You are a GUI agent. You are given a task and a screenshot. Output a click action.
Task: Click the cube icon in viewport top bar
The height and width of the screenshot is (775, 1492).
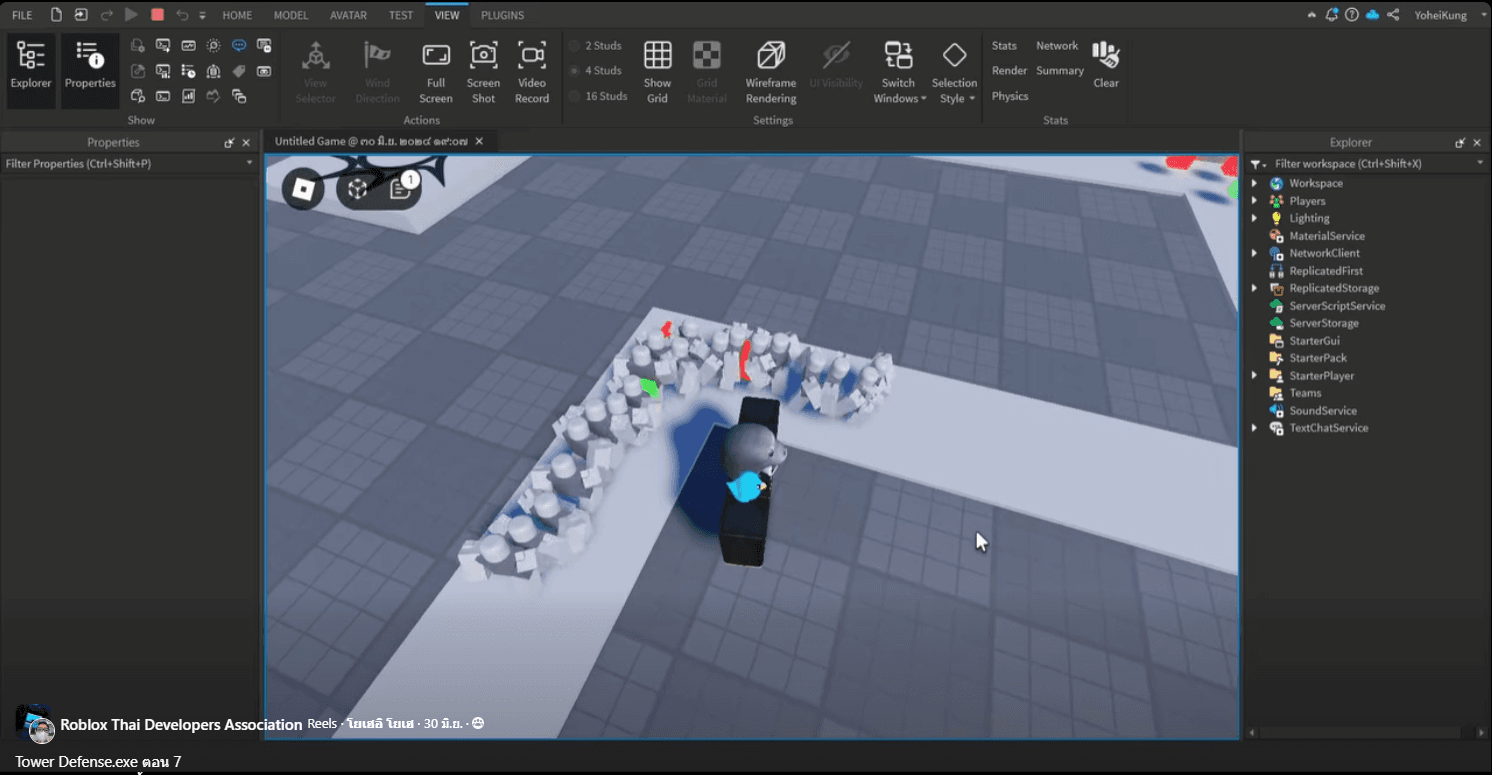point(358,189)
